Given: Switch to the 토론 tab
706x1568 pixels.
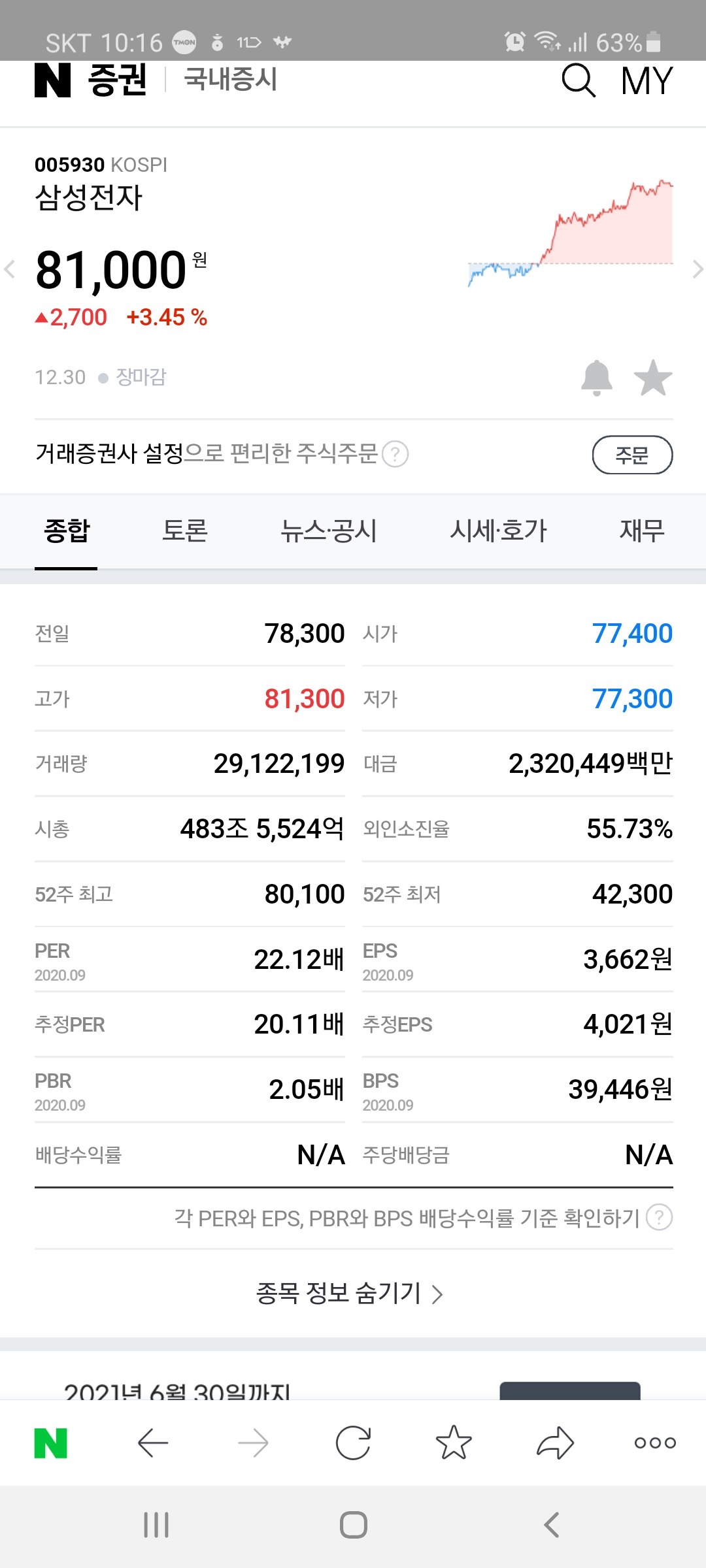Looking at the screenshot, I should (184, 531).
